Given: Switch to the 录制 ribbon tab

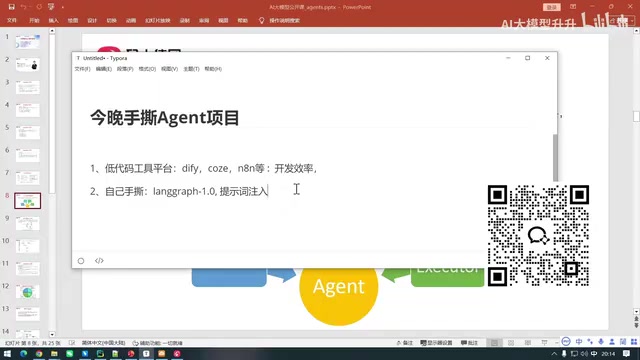Looking at the screenshot, I should [x=184, y=20].
